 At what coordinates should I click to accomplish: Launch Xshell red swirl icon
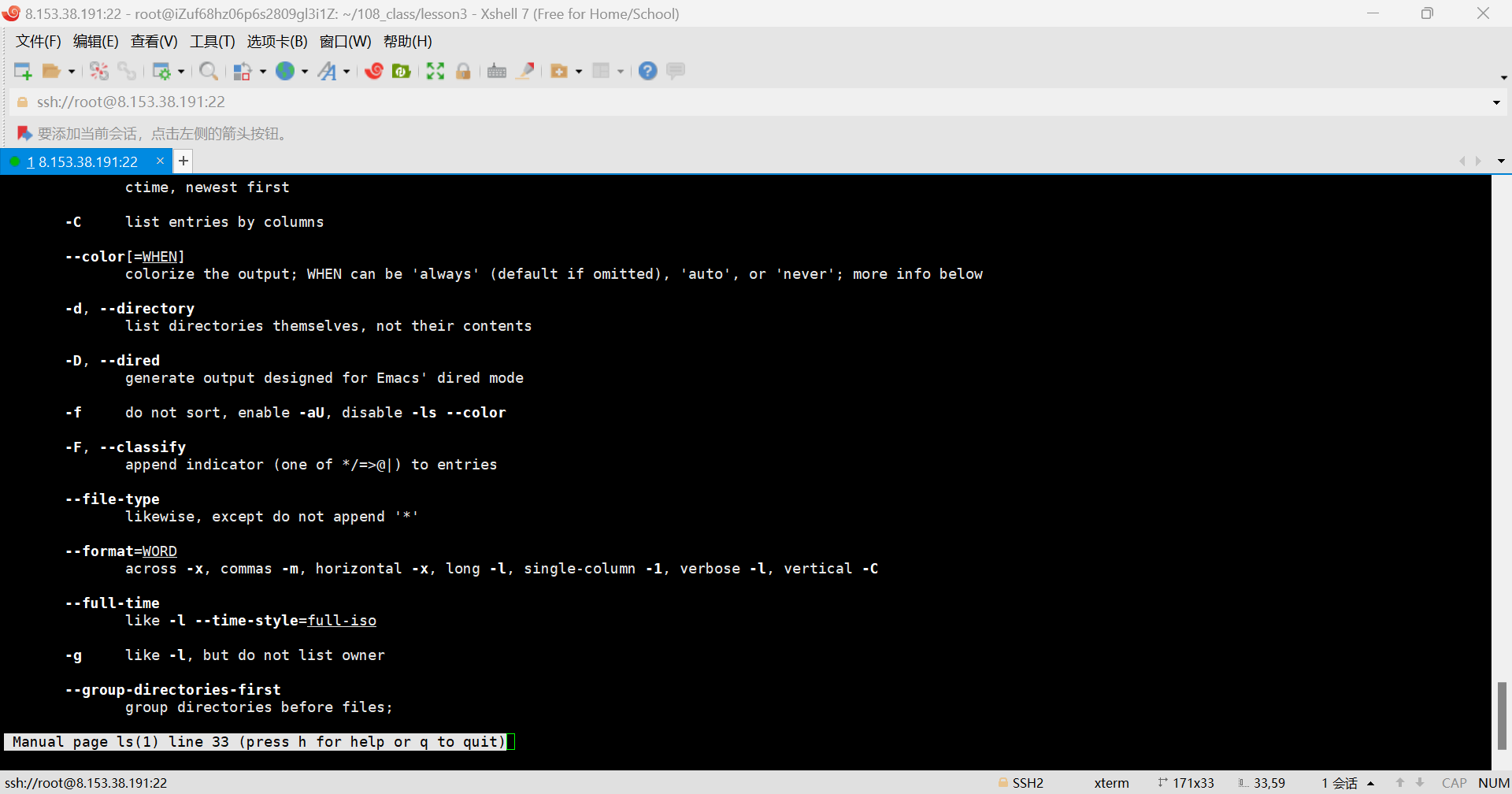374,72
